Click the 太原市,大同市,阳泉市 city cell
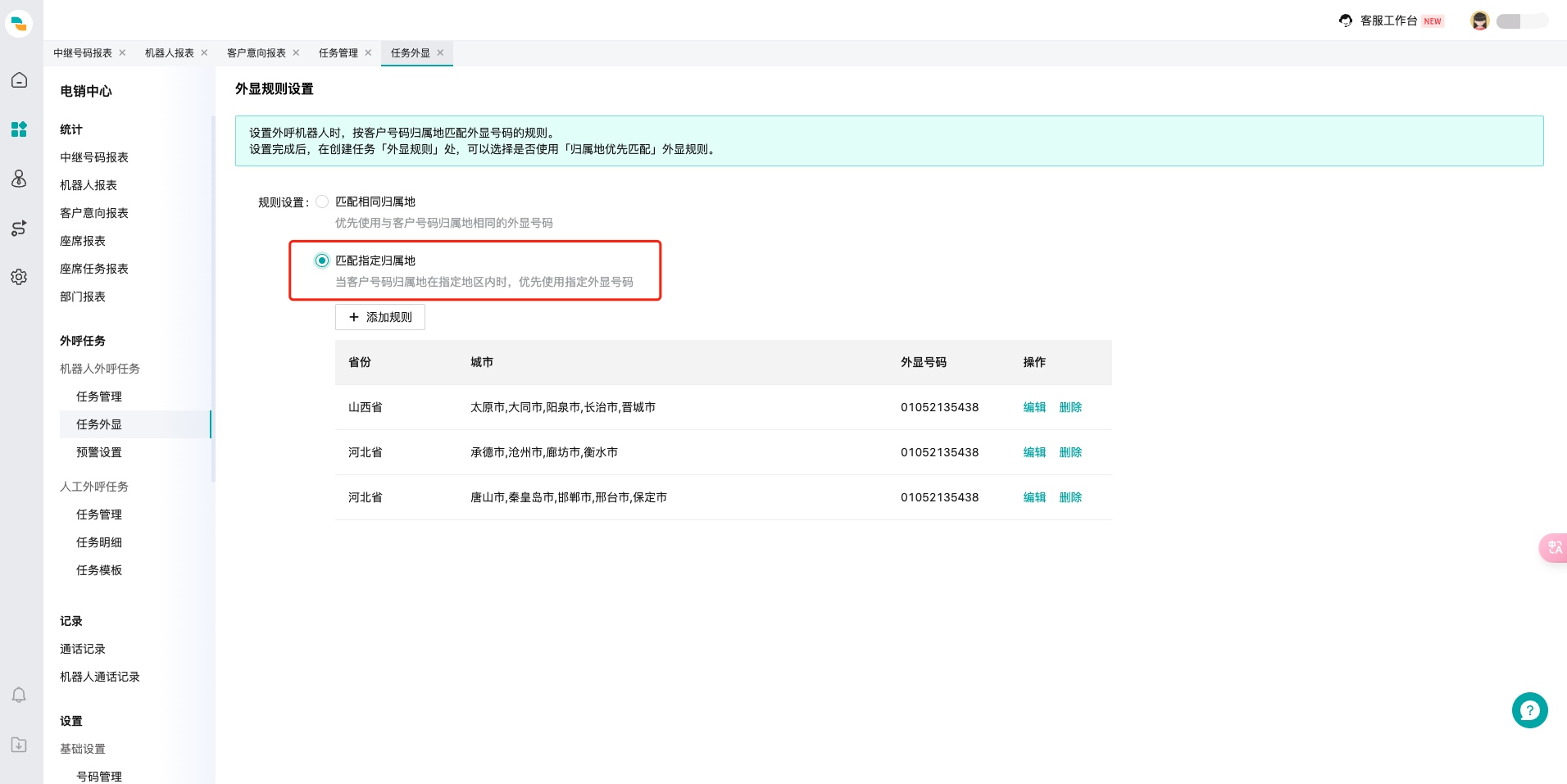The height and width of the screenshot is (784, 1567). click(x=563, y=407)
